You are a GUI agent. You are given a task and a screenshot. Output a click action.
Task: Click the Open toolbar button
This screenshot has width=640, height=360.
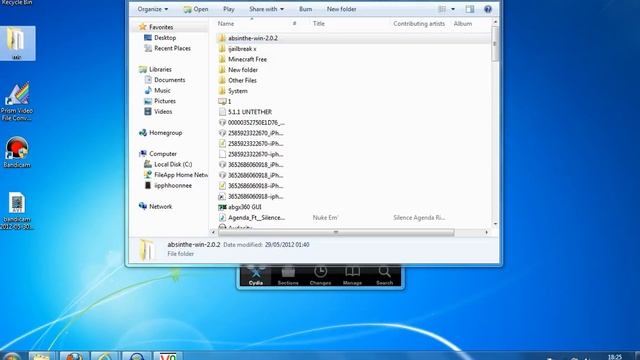point(196,9)
